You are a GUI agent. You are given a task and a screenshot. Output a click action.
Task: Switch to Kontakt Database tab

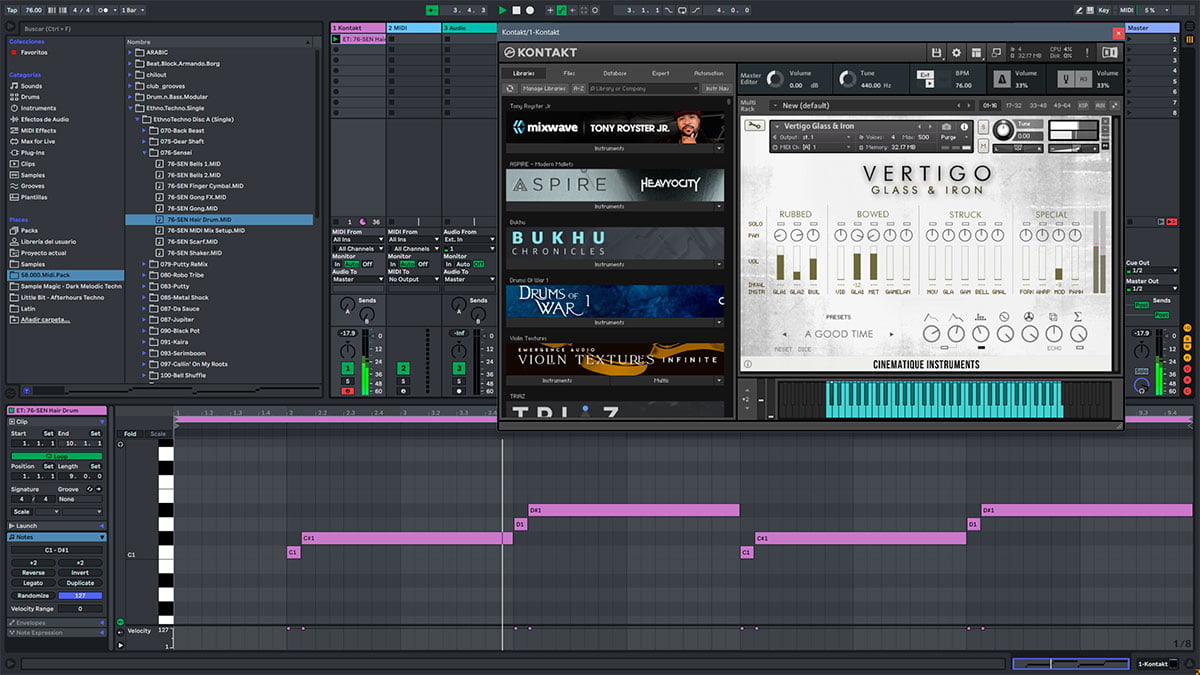615,73
